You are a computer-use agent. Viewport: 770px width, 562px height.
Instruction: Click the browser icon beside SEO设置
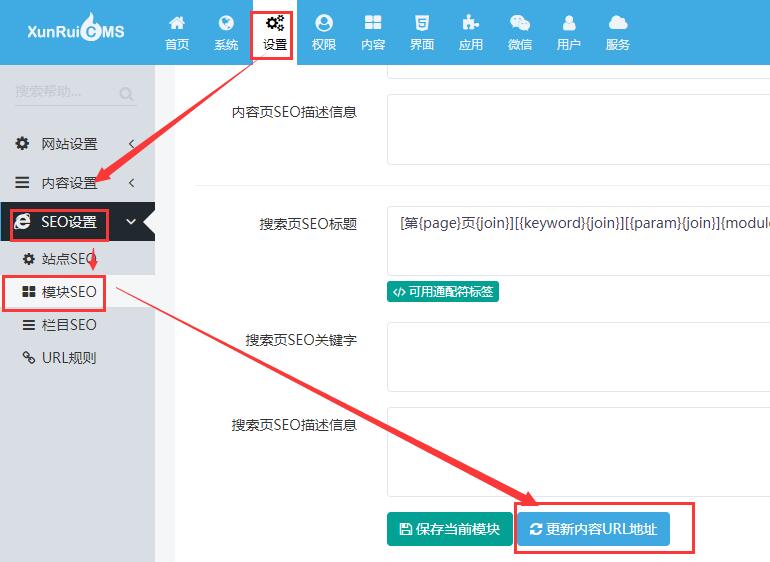pos(22,222)
